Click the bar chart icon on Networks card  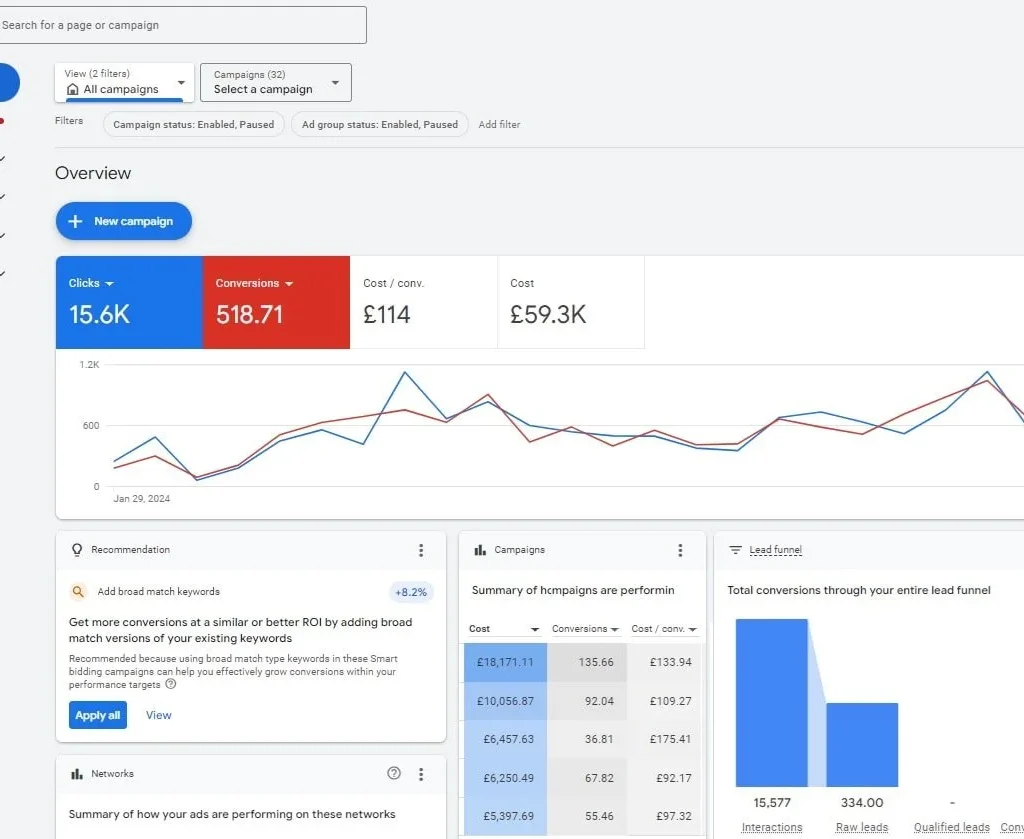pyautogui.click(x=77, y=774)
